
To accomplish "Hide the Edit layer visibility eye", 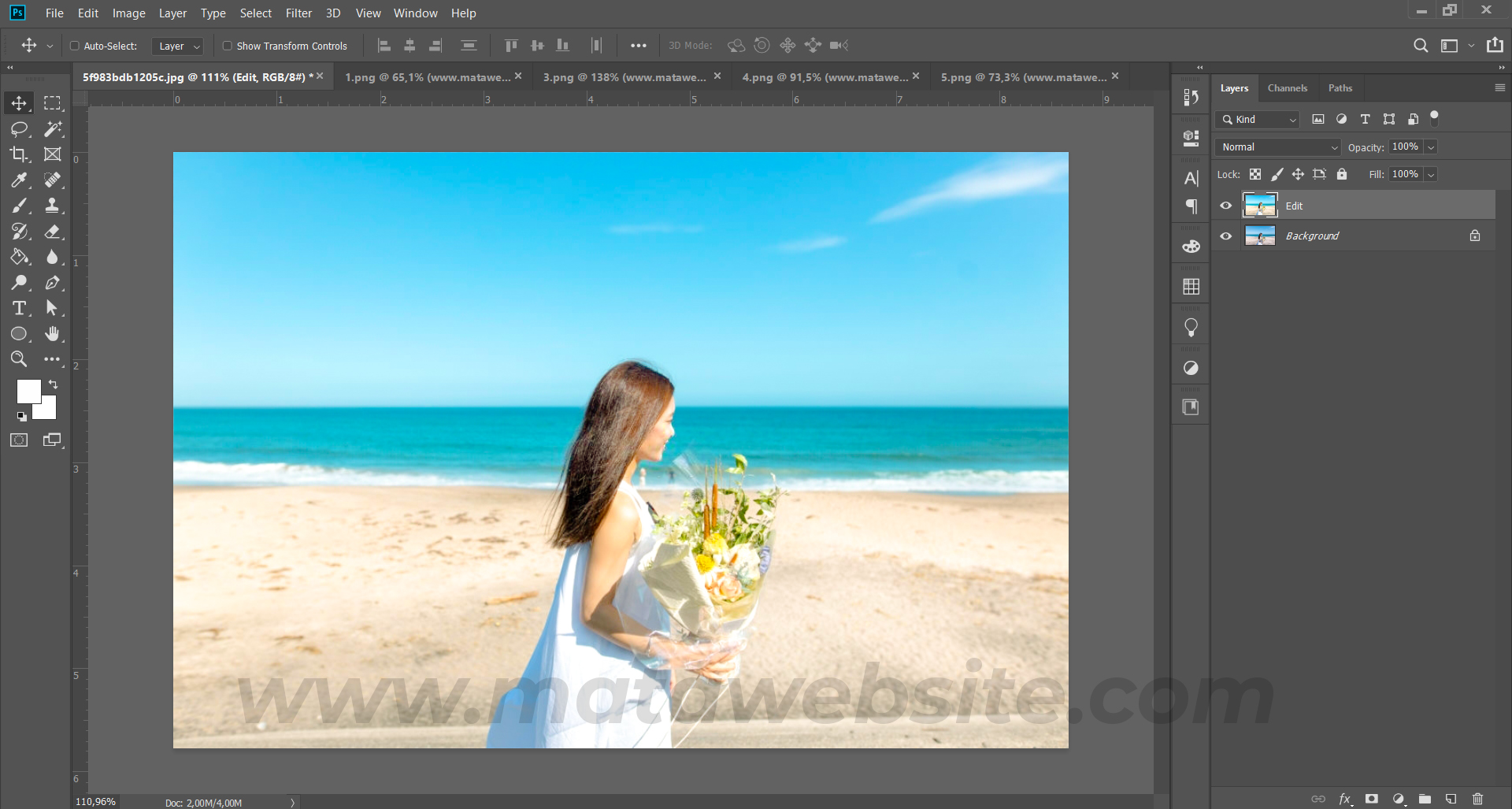I will (1226, 206).
